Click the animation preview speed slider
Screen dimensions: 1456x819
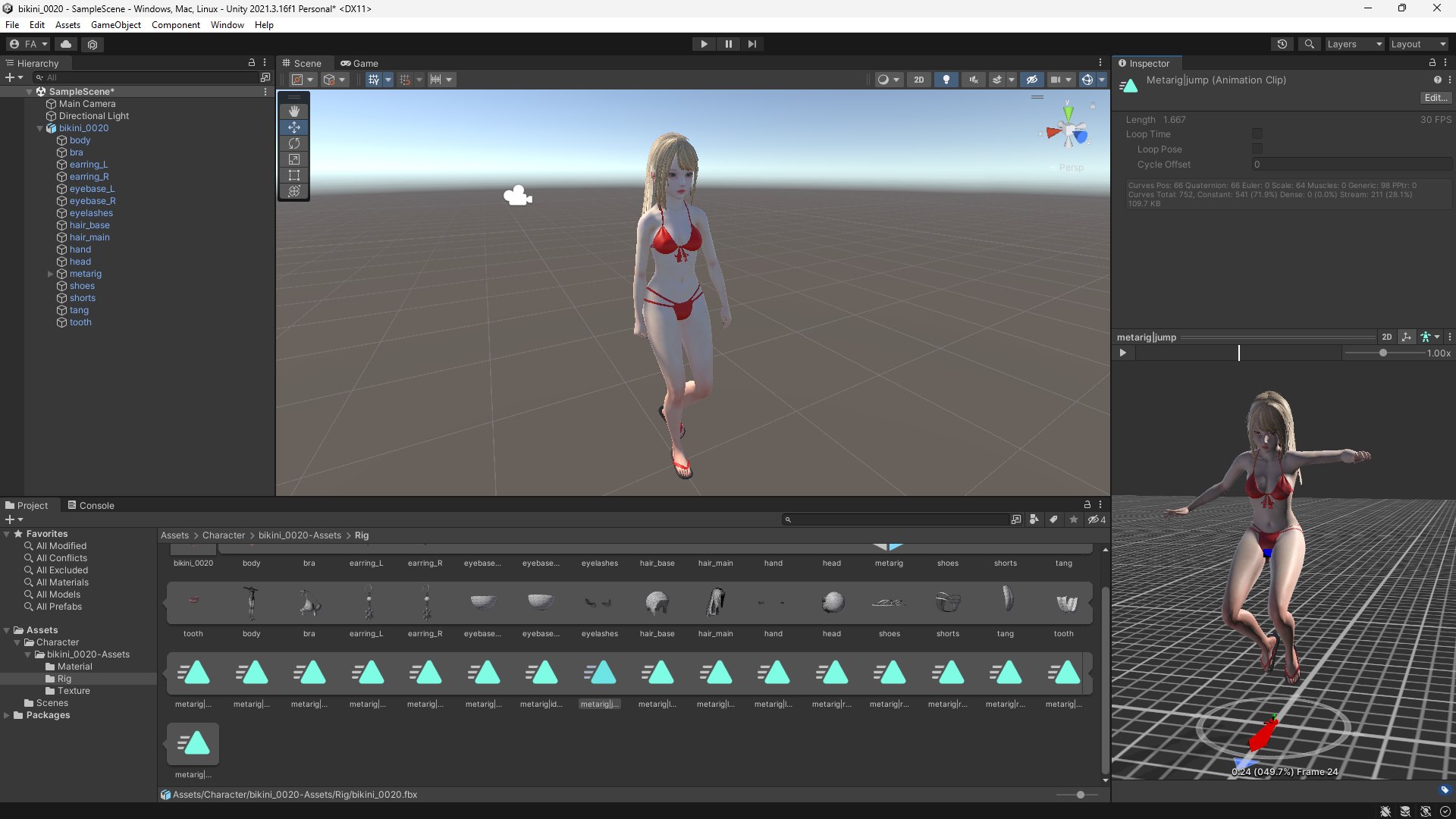point(1383,353)
